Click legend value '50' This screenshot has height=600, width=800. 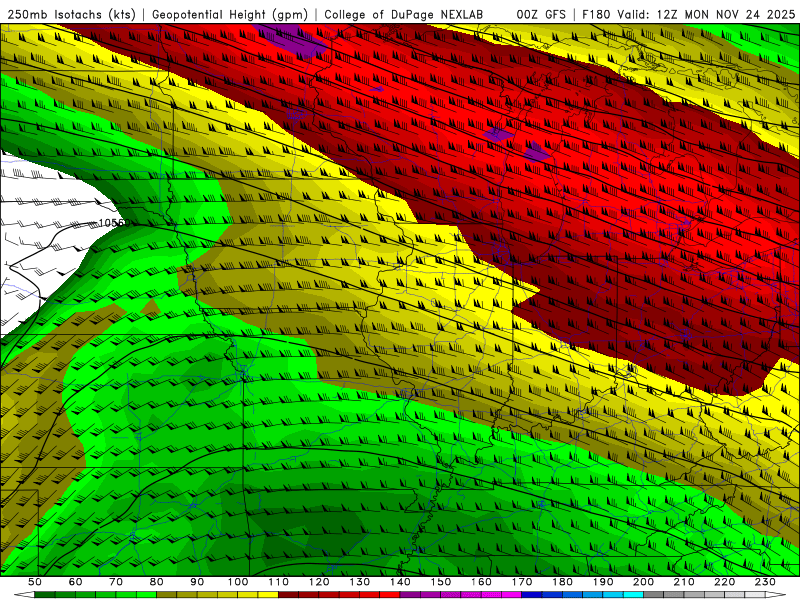point(35,582)
